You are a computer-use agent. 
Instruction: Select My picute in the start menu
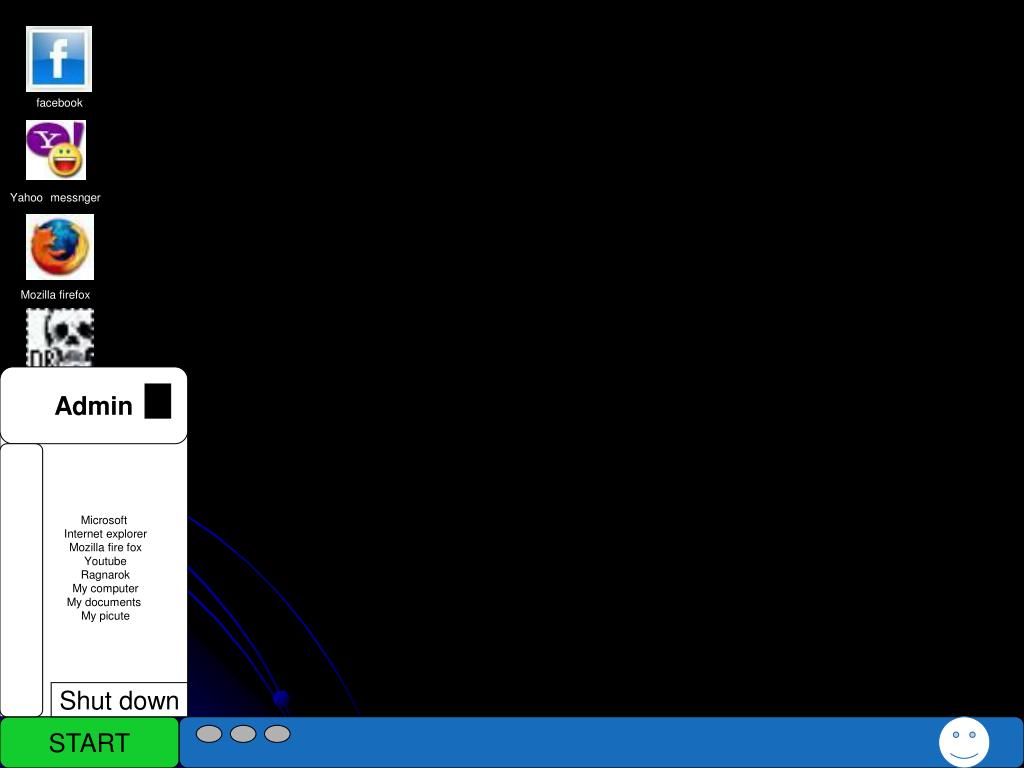pos(105,616)
